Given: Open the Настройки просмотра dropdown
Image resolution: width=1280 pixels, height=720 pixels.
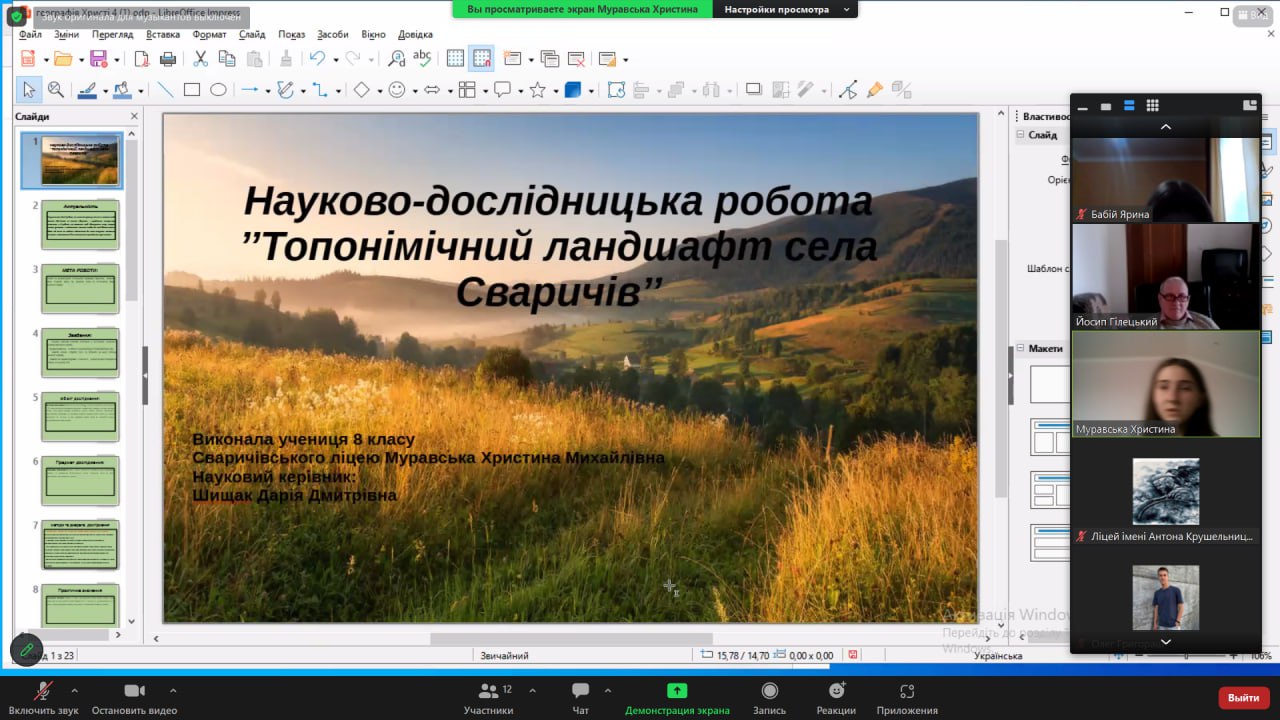Looking at the screenshot, I should pyautogui.click(x=785, y=9).
